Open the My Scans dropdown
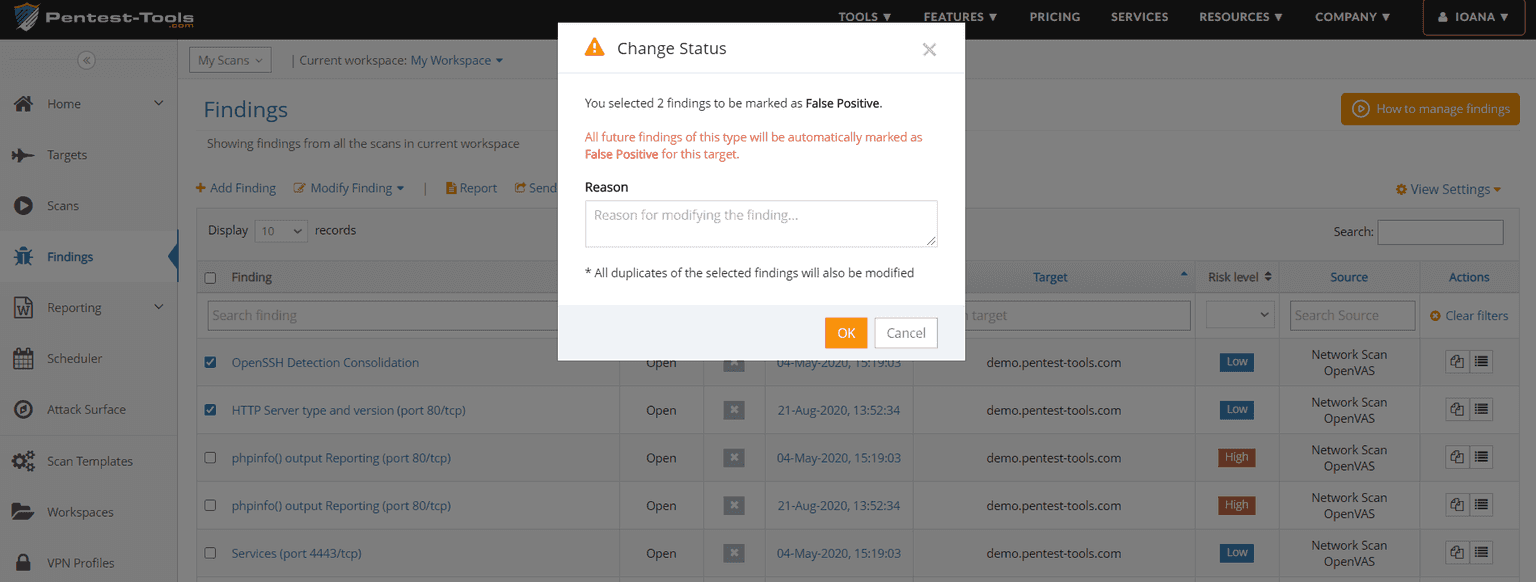The image size is (1536, 582). coord(230,61)
